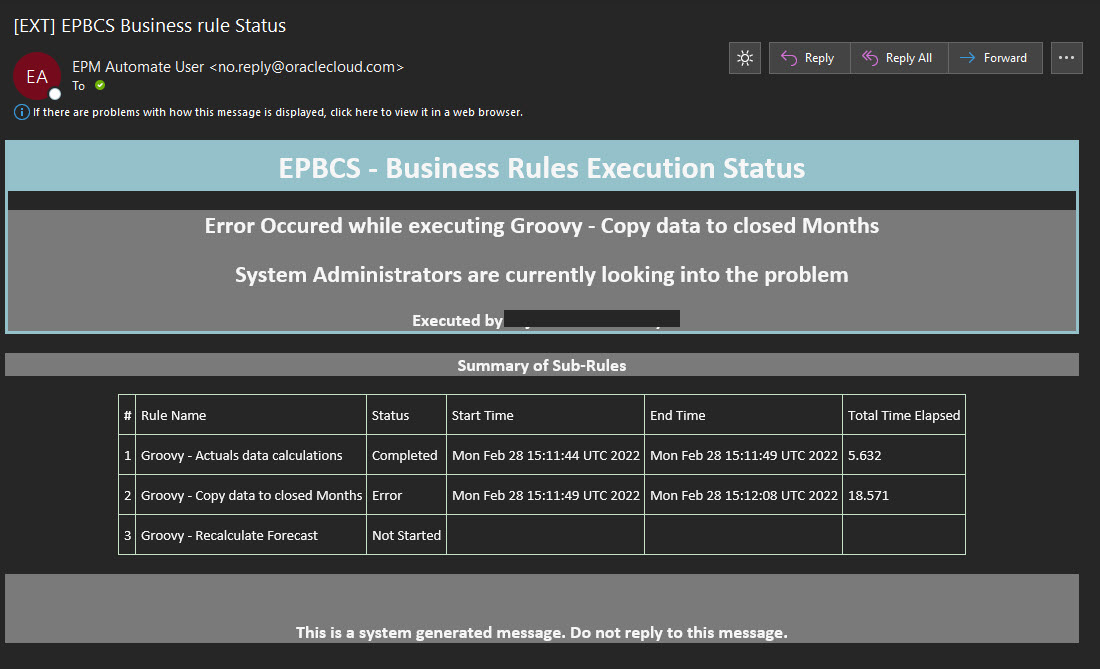This screenshot has height=669, width=1100.
Task: Open the more actions ellipsis menu
Action: click(1066, 58)
